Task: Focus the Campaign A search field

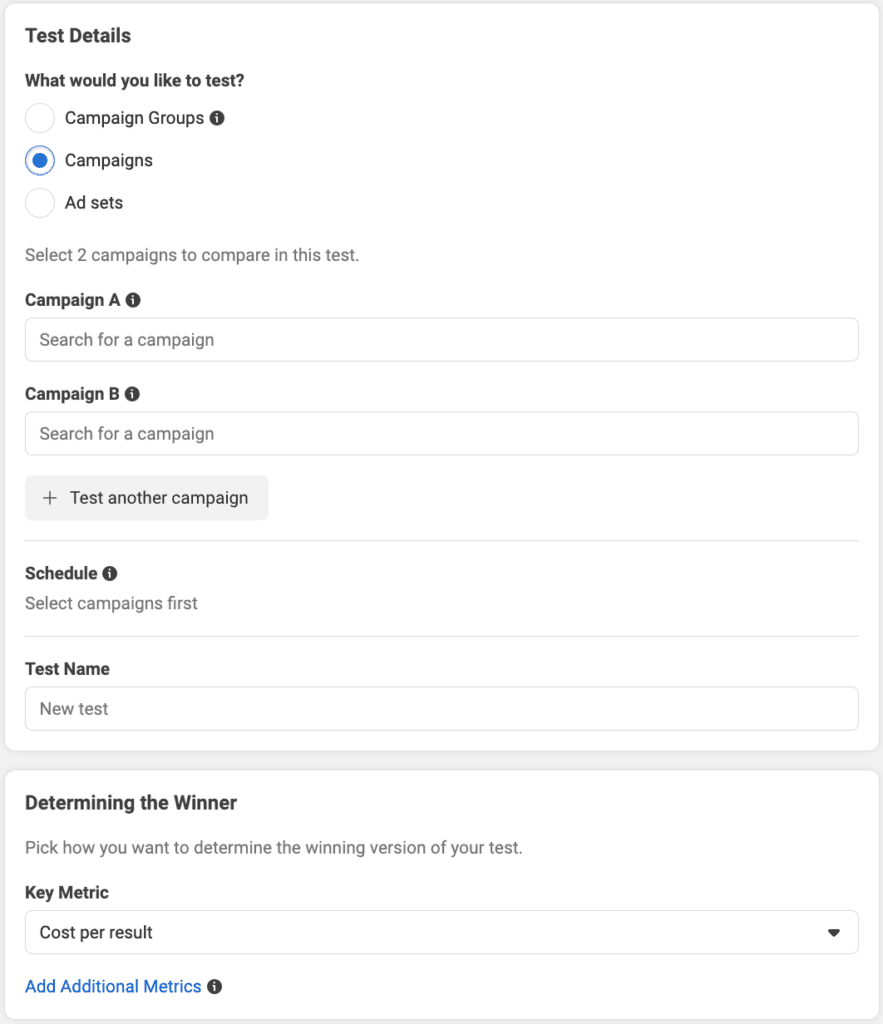Action: [x=442, y=340]
